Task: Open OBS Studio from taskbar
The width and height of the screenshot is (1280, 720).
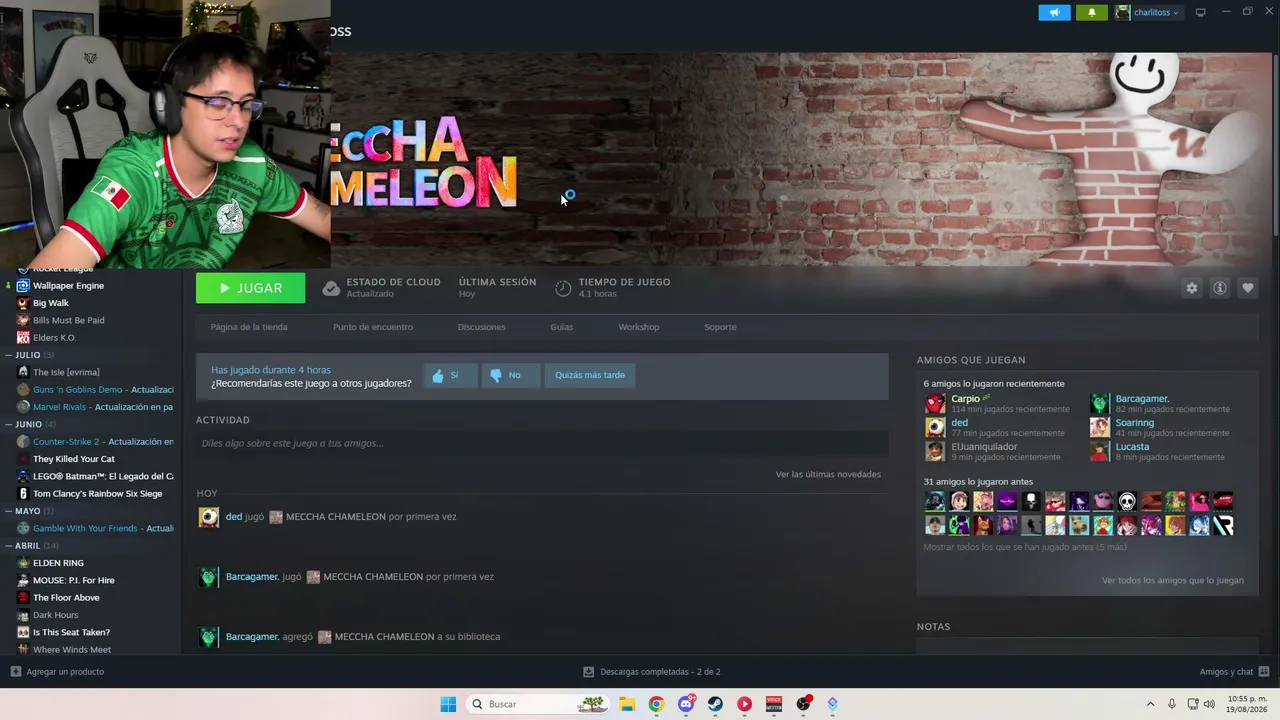Action: point(803,704)
